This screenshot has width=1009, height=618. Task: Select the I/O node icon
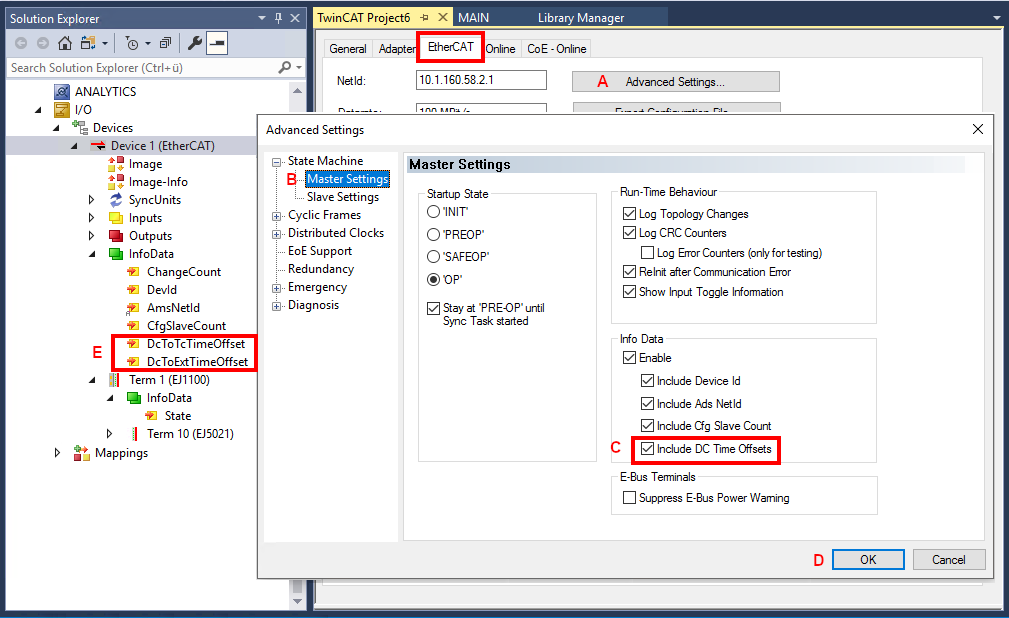point(62,109)
